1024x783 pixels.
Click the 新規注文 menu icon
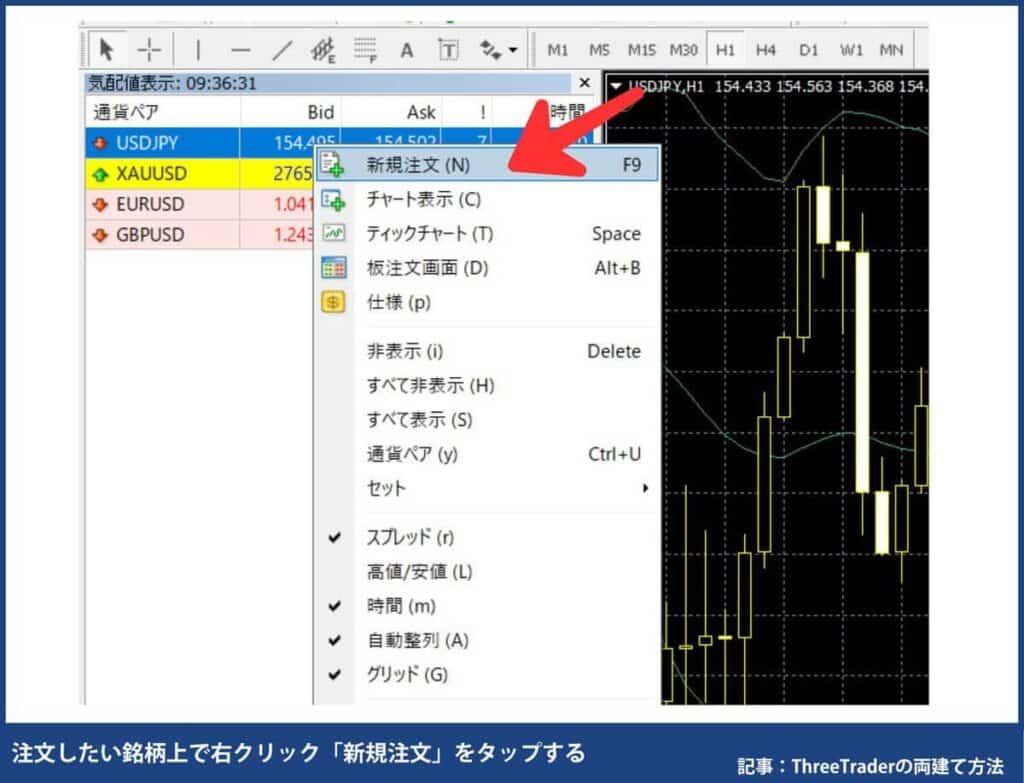pyautogui.click(x=332, y=164)
